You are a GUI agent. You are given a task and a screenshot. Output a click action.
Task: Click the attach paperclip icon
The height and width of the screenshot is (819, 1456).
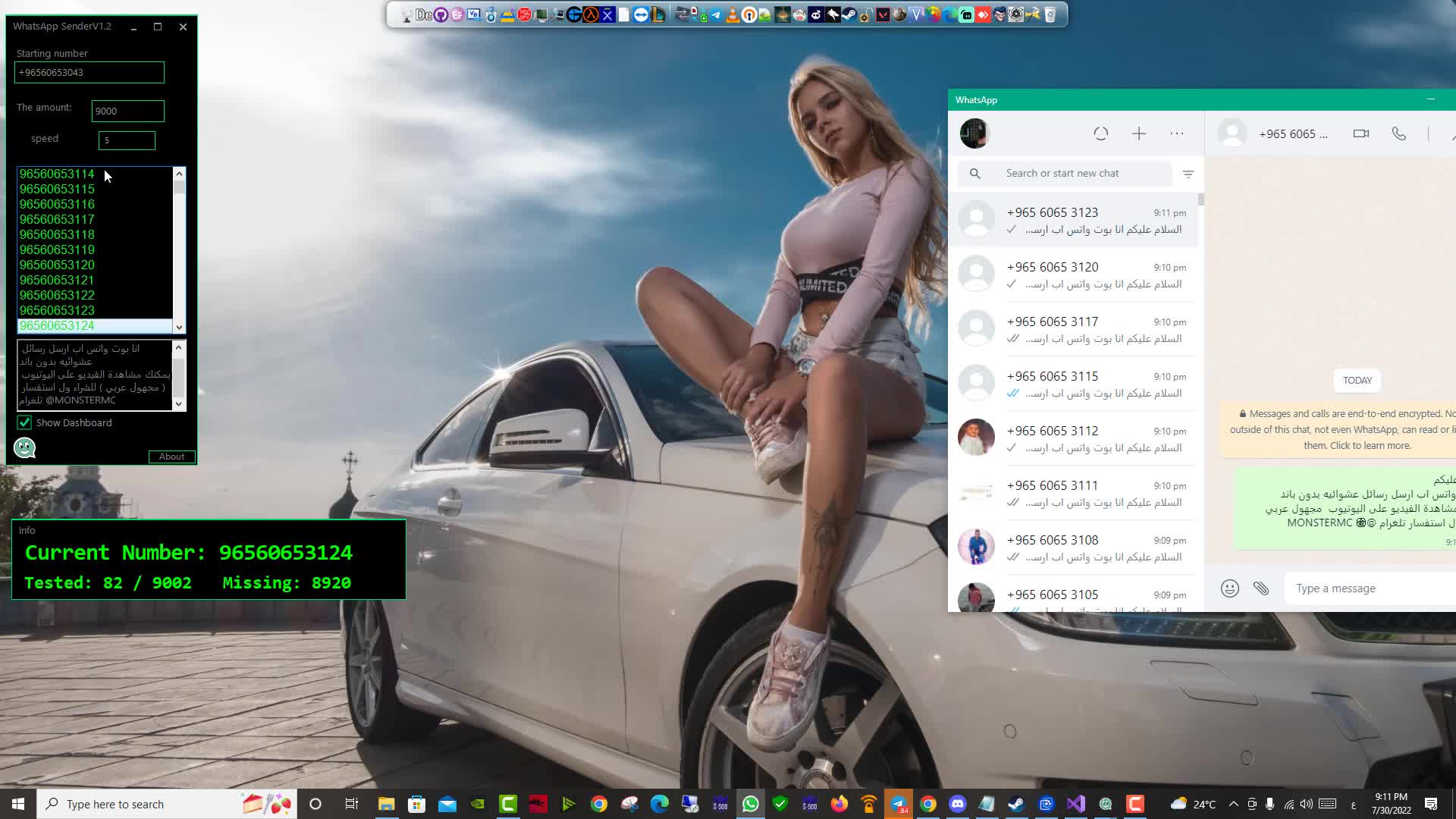(1261, 588)
